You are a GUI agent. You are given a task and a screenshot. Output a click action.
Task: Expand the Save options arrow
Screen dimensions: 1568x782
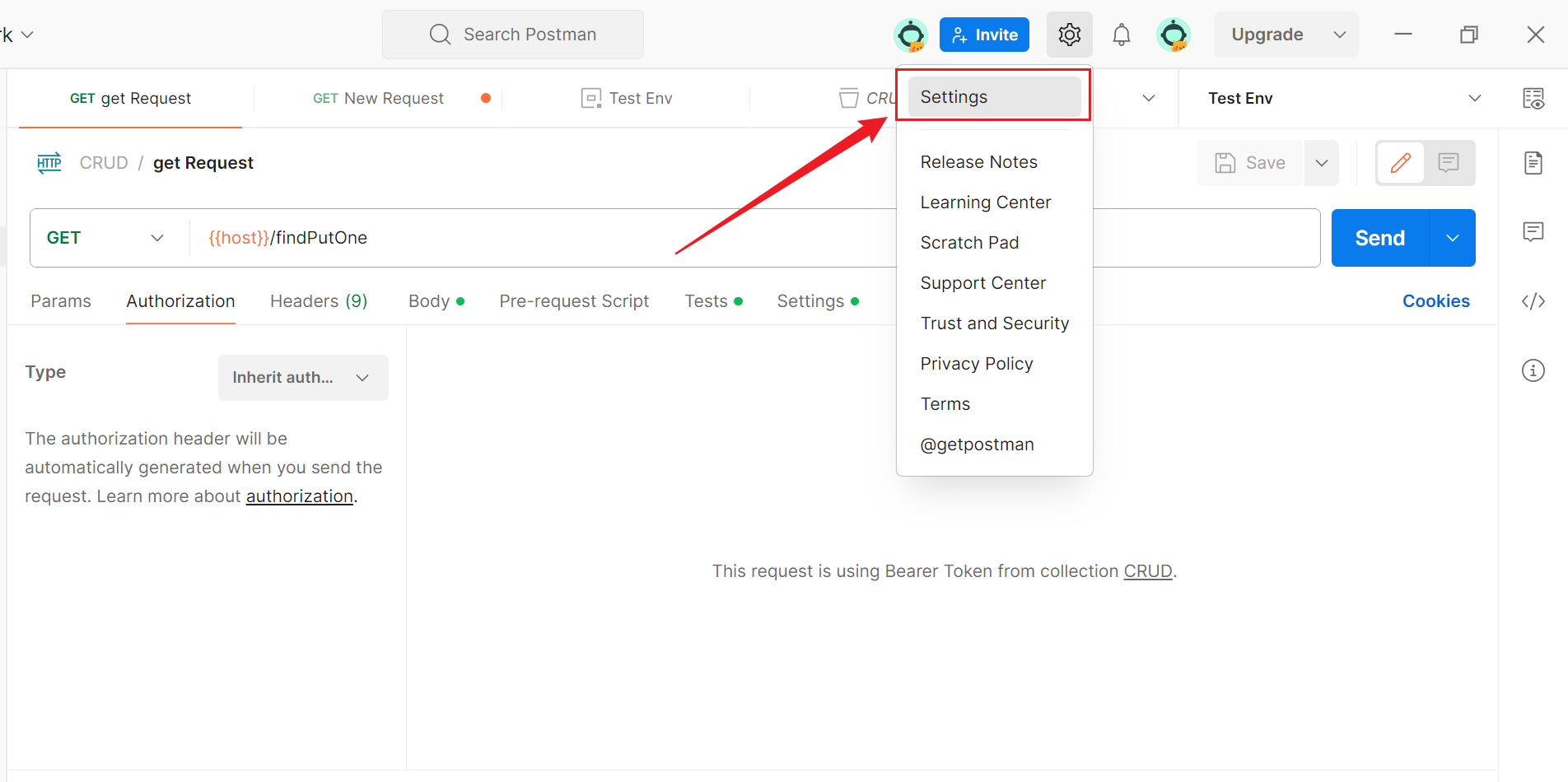click(1321, 163)
